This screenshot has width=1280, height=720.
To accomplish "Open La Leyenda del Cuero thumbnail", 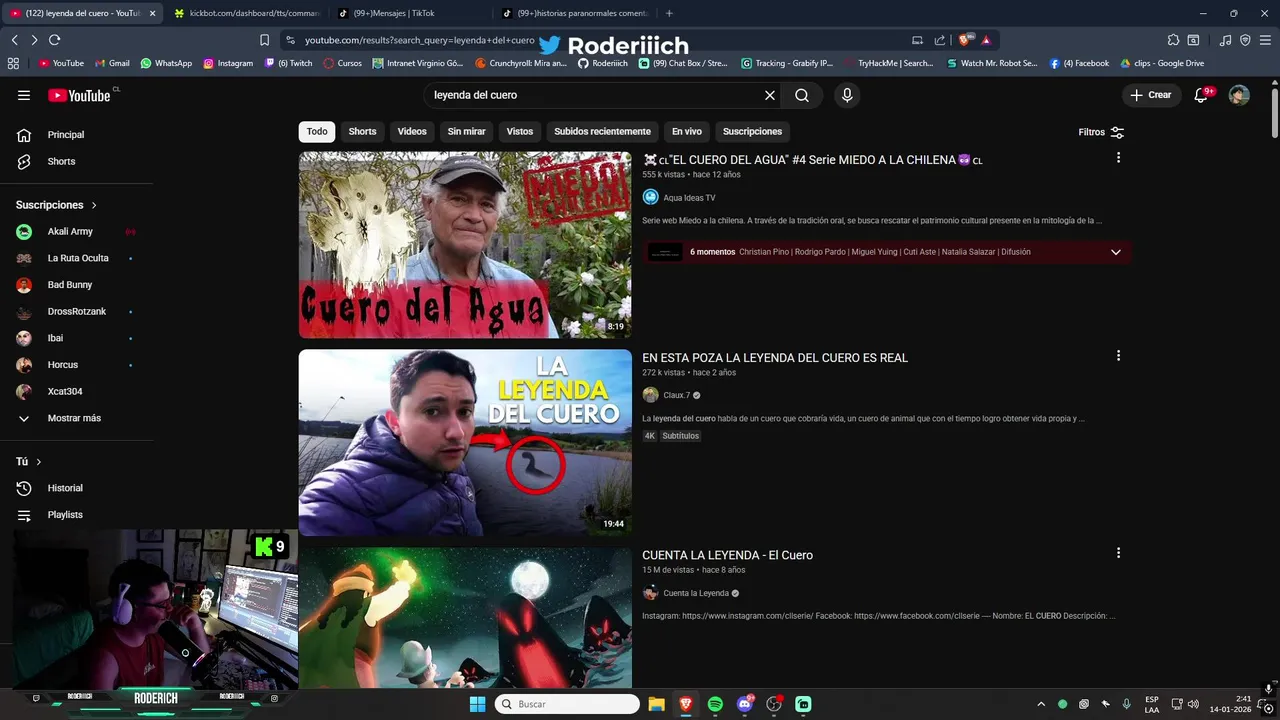I will [x=465, y=443].
